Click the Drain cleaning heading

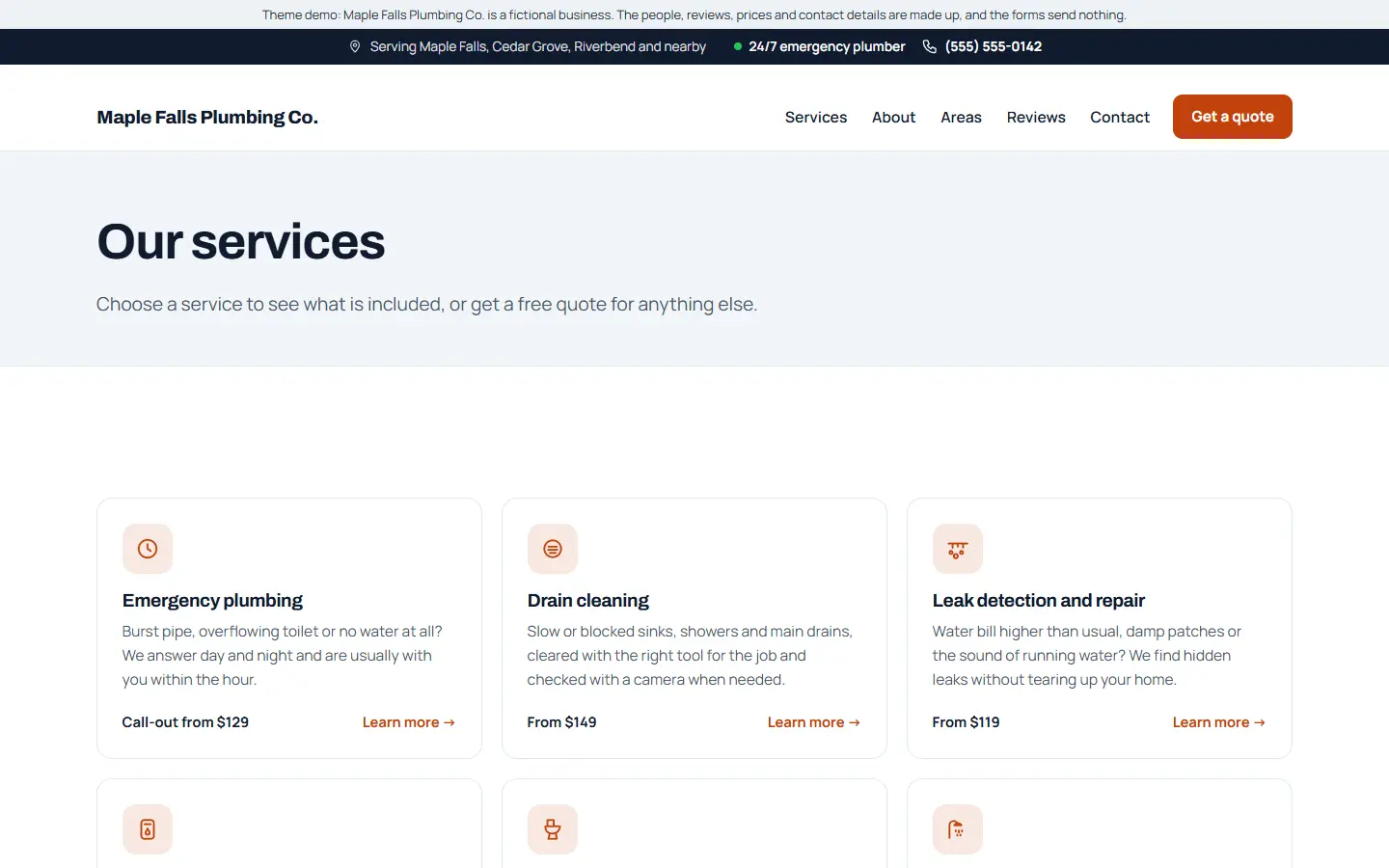click(x=588, y=601)
